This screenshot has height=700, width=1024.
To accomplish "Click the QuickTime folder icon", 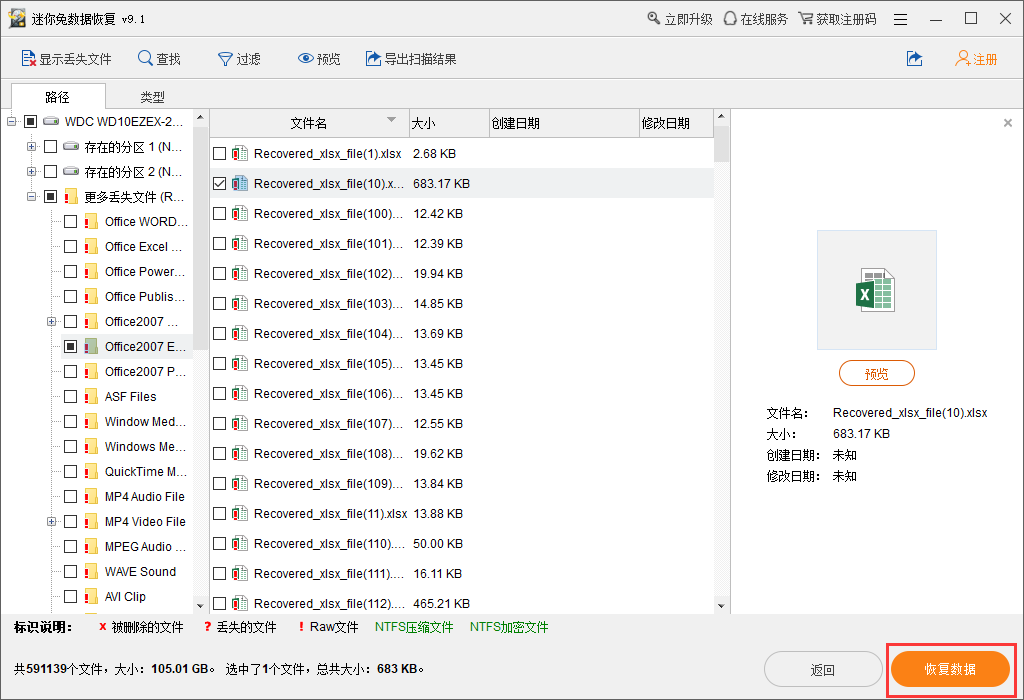I will (91, 472).
